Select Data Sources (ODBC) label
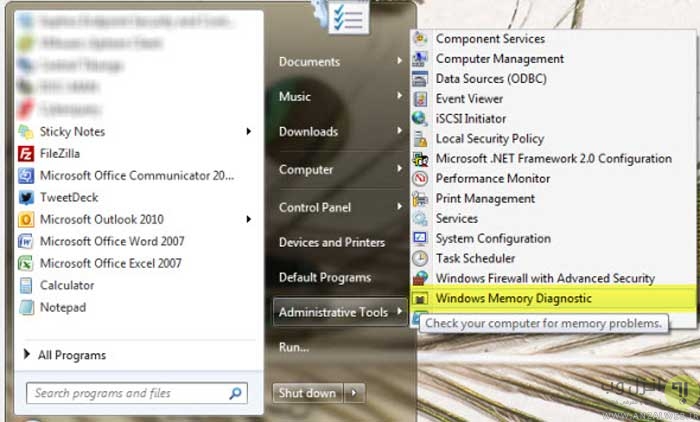Screen dimensions: 700x422 tap(491, 79)
